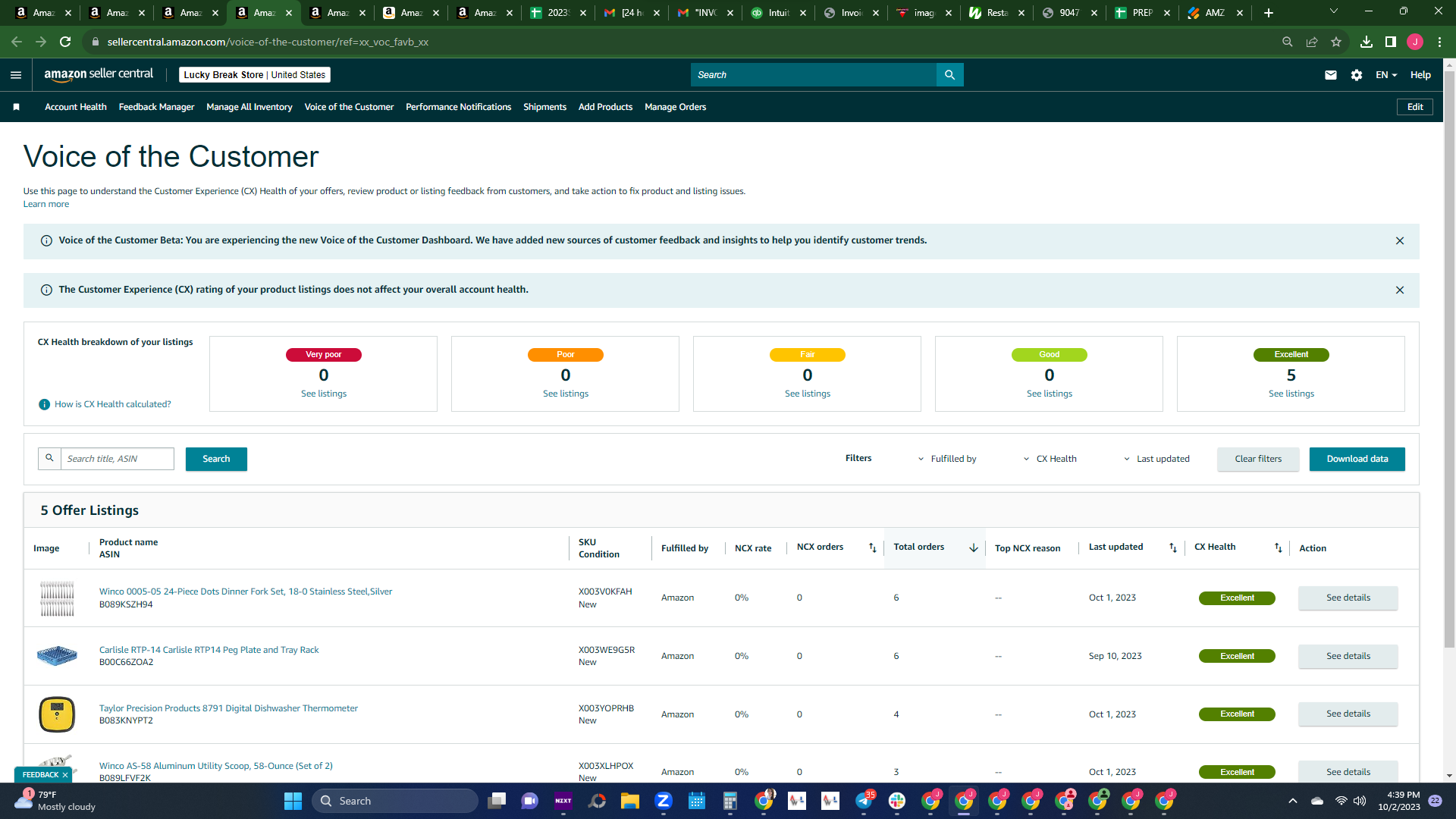
Task: Click the info icon beside How is CX Health calculated
Action: pos(45,405)
